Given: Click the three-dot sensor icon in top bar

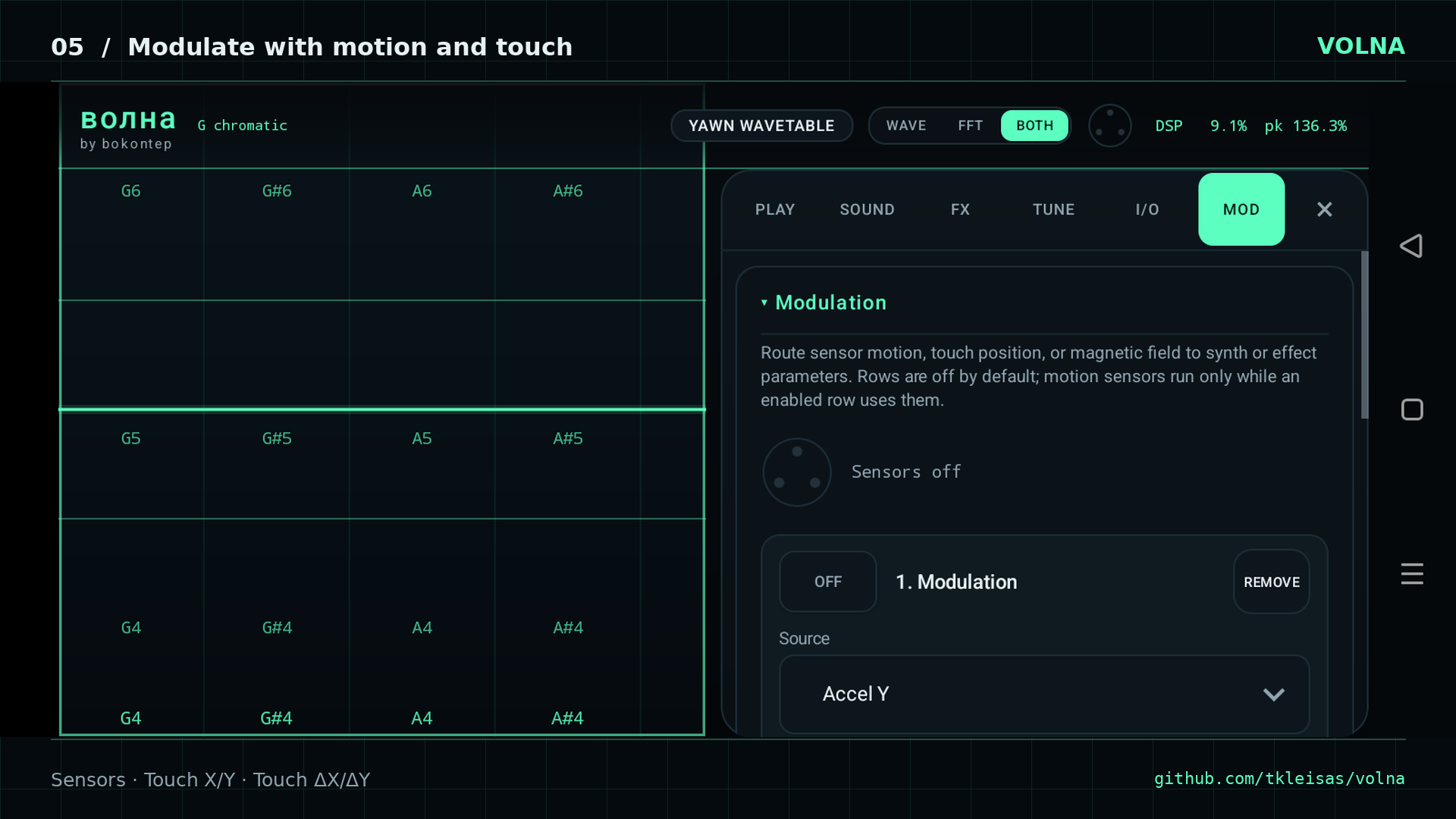Looking at the screenshot, I should (x=1109, y=126).
